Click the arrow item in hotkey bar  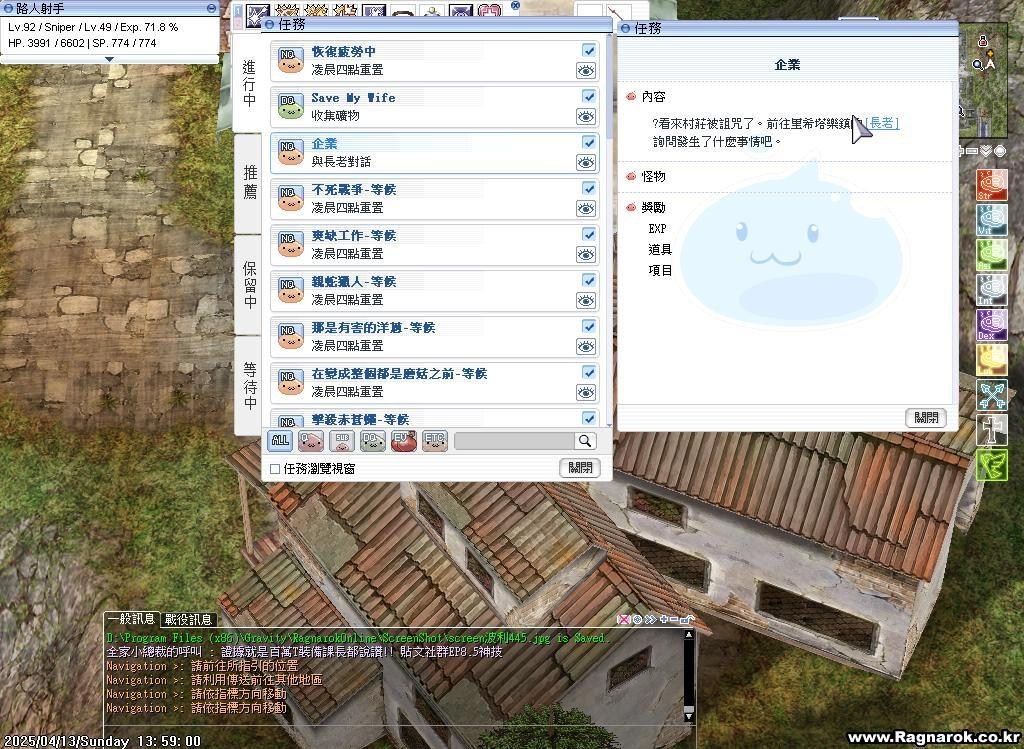coord(617,13)
